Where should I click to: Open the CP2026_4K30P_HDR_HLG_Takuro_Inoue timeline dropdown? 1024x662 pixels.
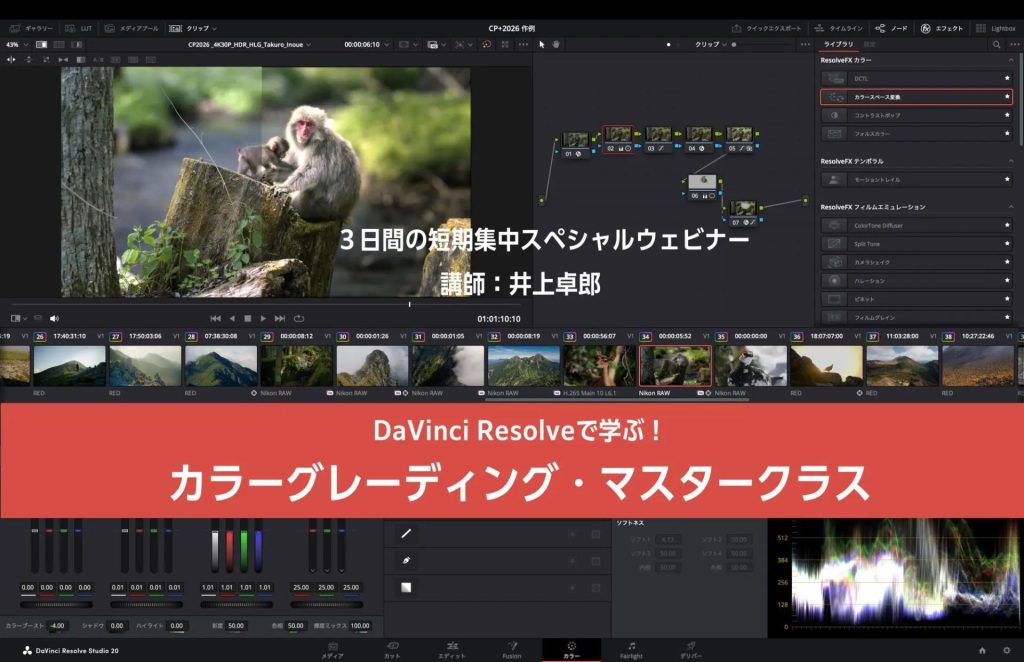pyautogui.click(x=250, y=45)
